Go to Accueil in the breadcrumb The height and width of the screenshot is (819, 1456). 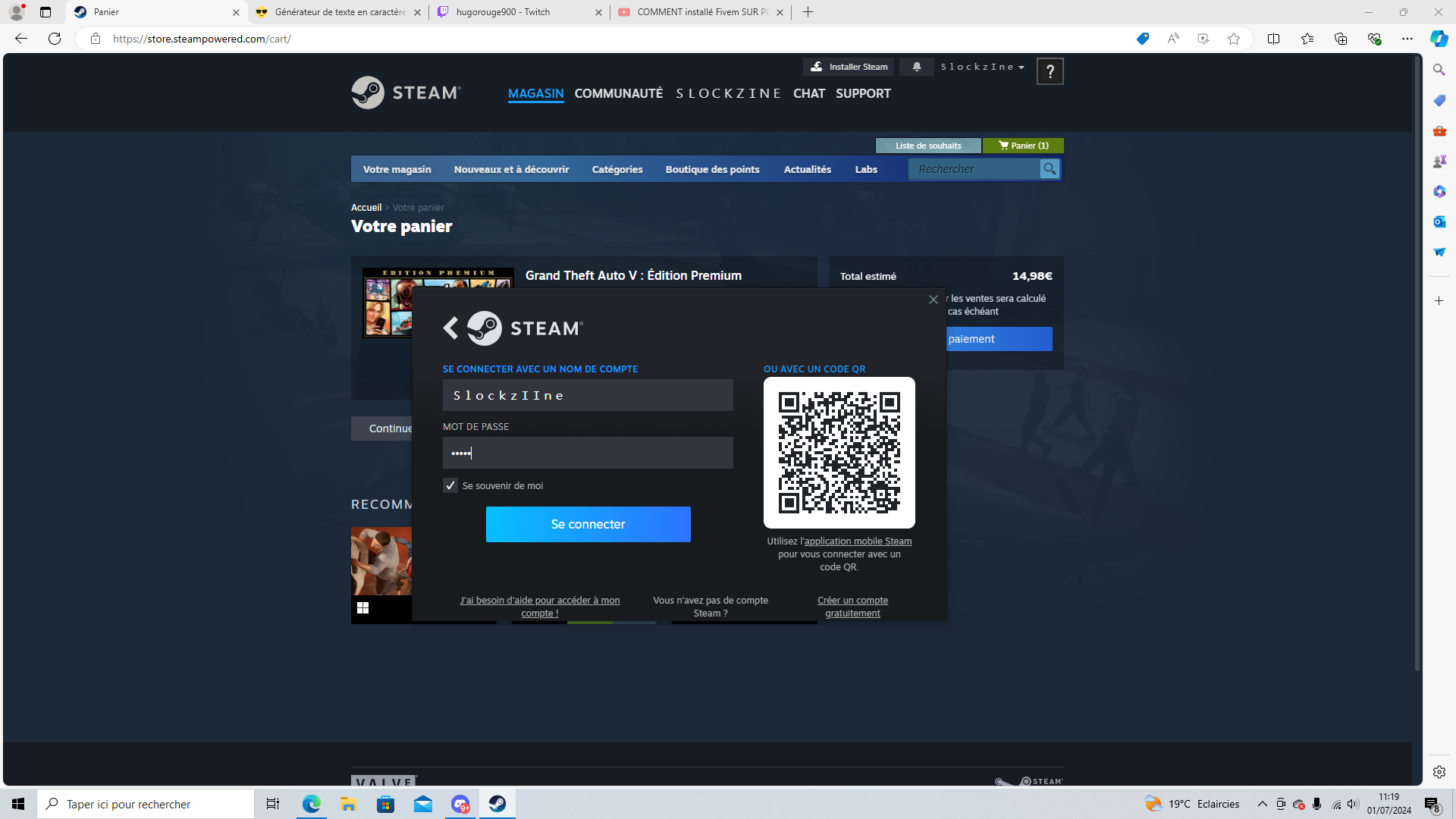tap(366, 208)
